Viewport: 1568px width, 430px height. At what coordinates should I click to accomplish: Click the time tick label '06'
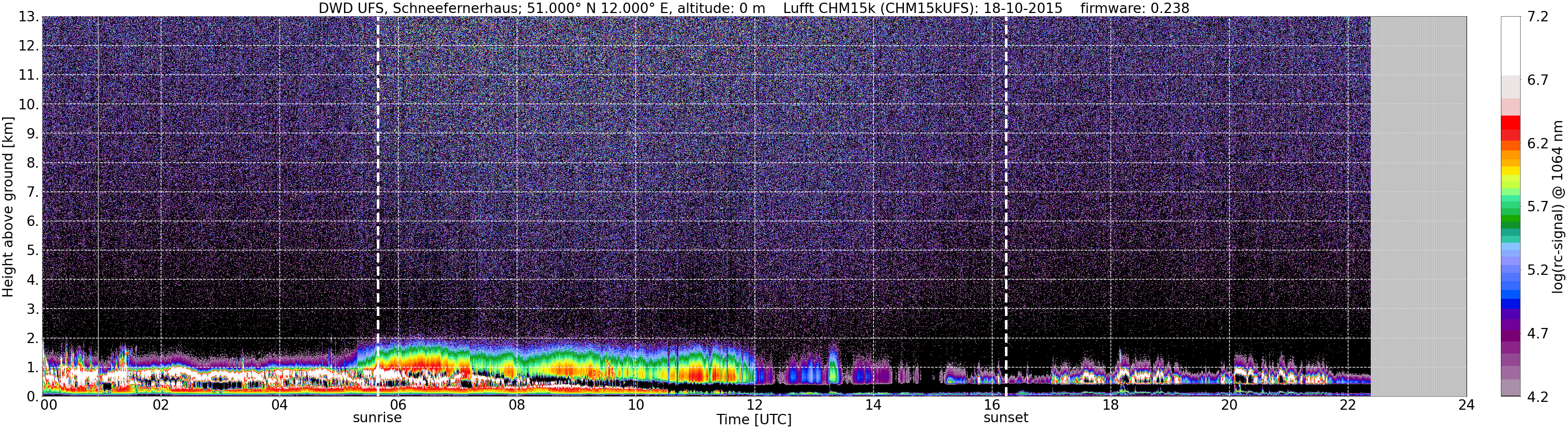(398, 406)
